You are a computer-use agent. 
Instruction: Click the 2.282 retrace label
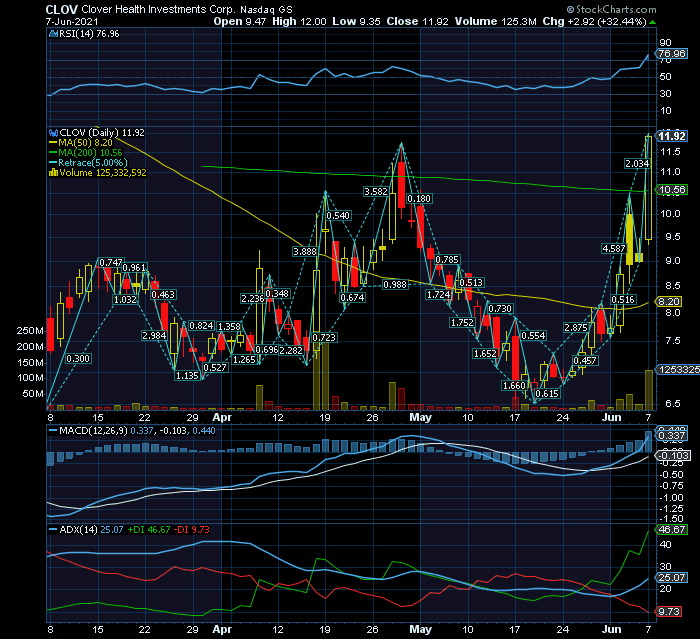tap(291, 351)
